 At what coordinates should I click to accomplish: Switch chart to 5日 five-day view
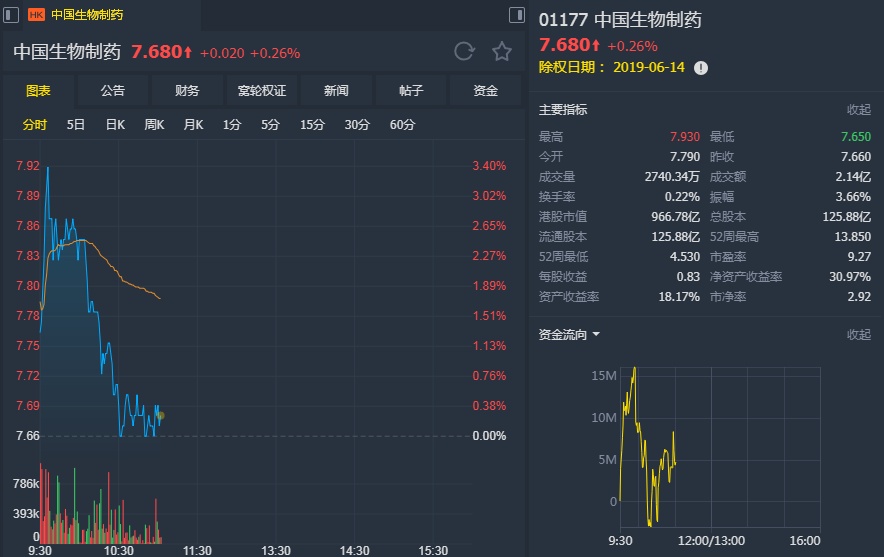(76, 125)
